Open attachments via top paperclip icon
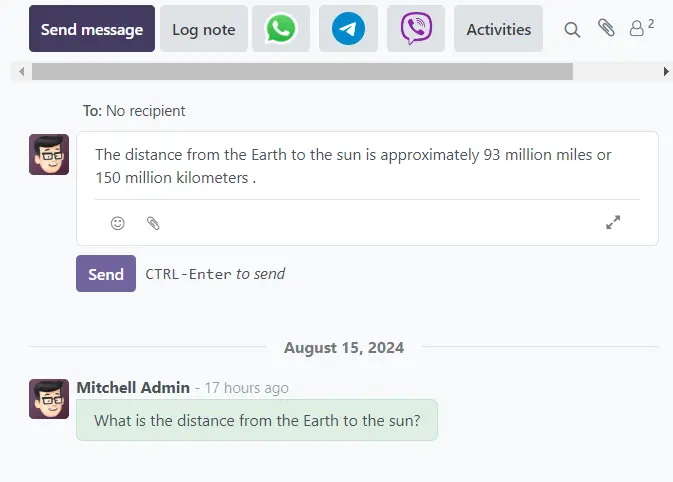 pos(606,28)
